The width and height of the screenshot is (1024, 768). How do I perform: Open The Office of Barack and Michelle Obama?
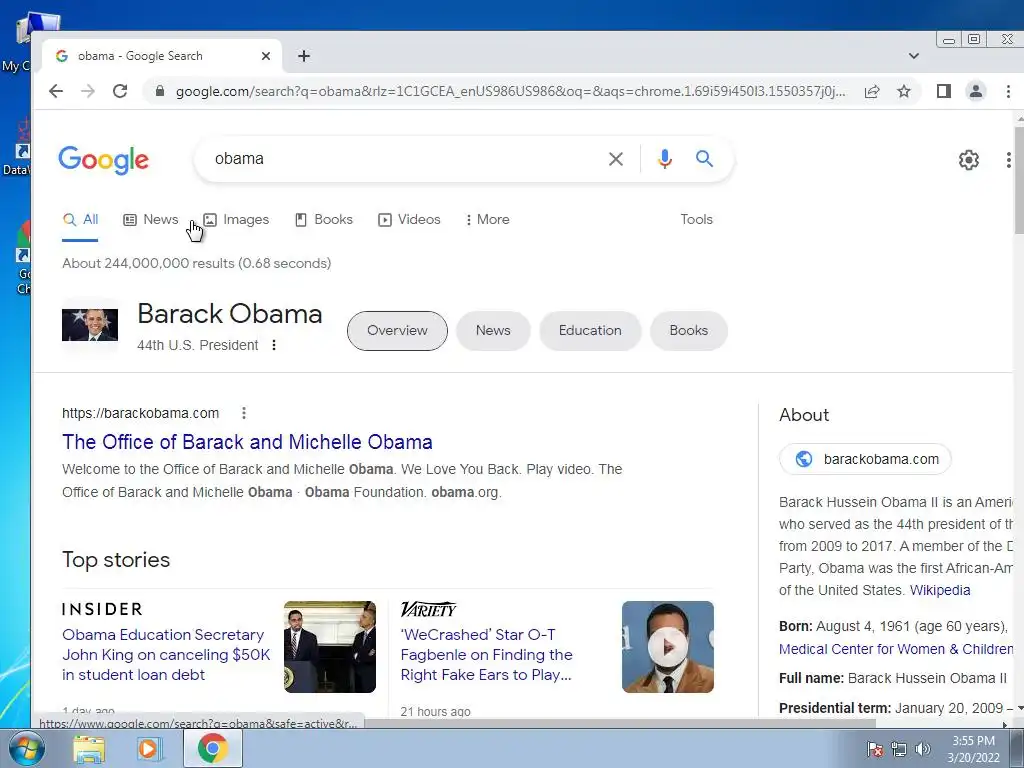(x=247, y=442)
